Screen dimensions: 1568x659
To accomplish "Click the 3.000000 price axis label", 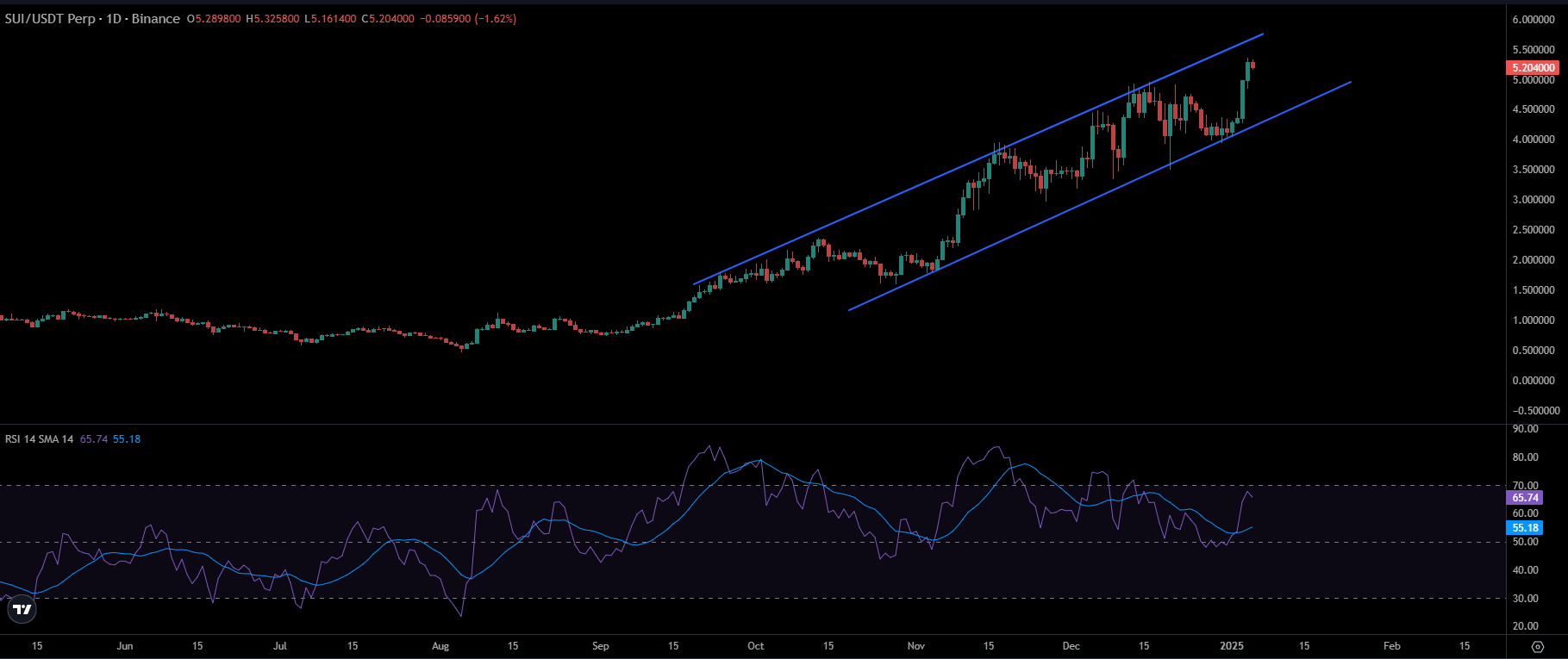I will point(1534,200).
